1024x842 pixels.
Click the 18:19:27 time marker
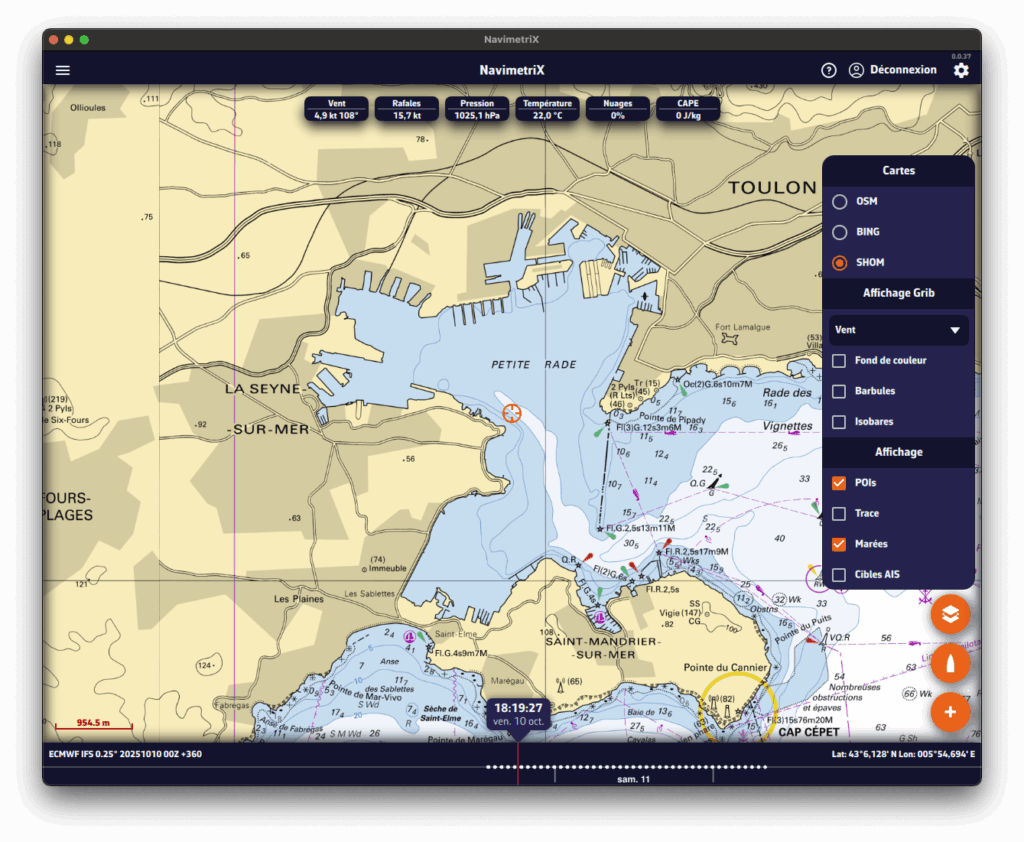(518, 714)
